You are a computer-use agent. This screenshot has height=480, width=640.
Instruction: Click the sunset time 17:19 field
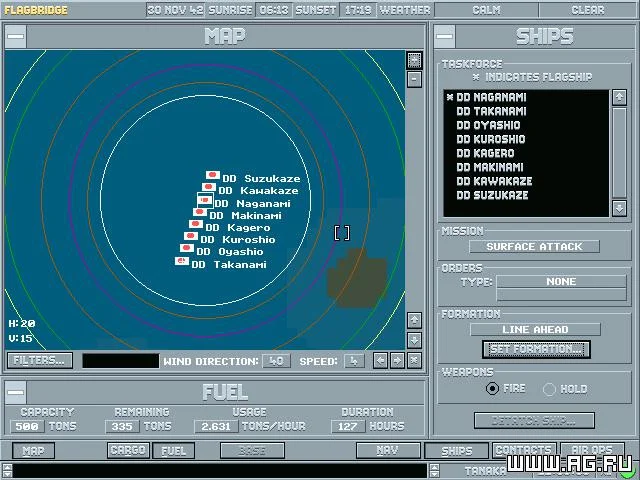(358, 10)
